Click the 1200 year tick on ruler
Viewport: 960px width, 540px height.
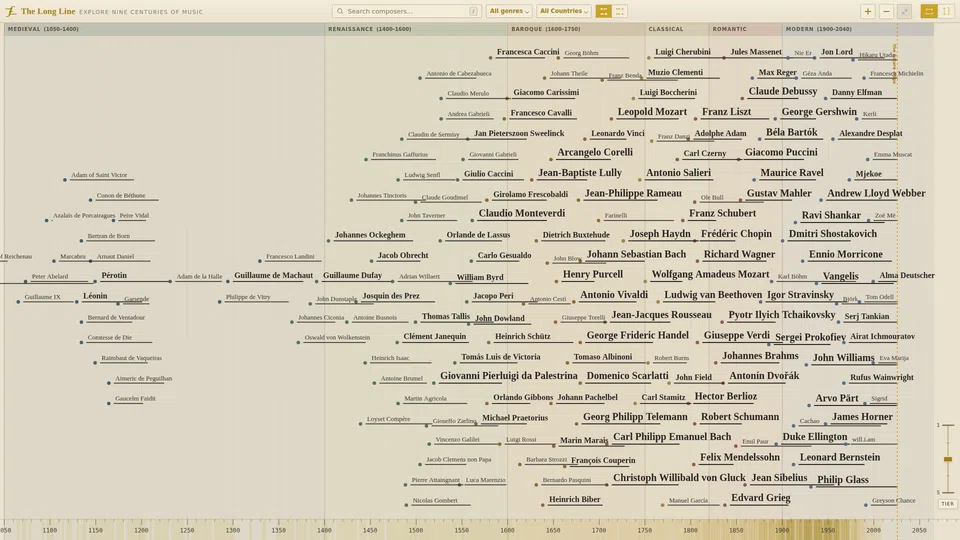click(x=141, y=530)
